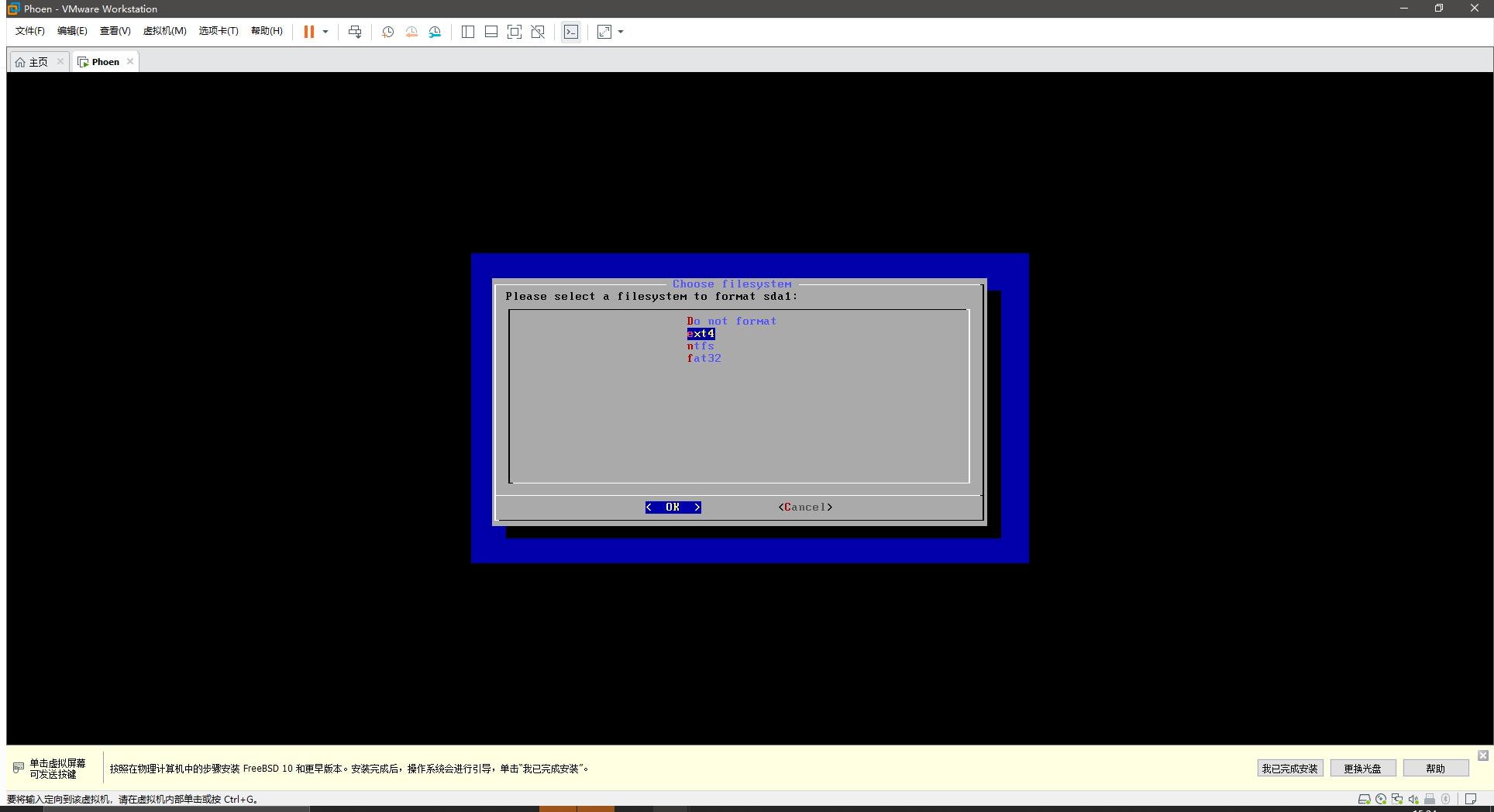This screenshot has width=1494, height=812.
Task: Select the ext4 filesystem option
Action: click(700, 333)
